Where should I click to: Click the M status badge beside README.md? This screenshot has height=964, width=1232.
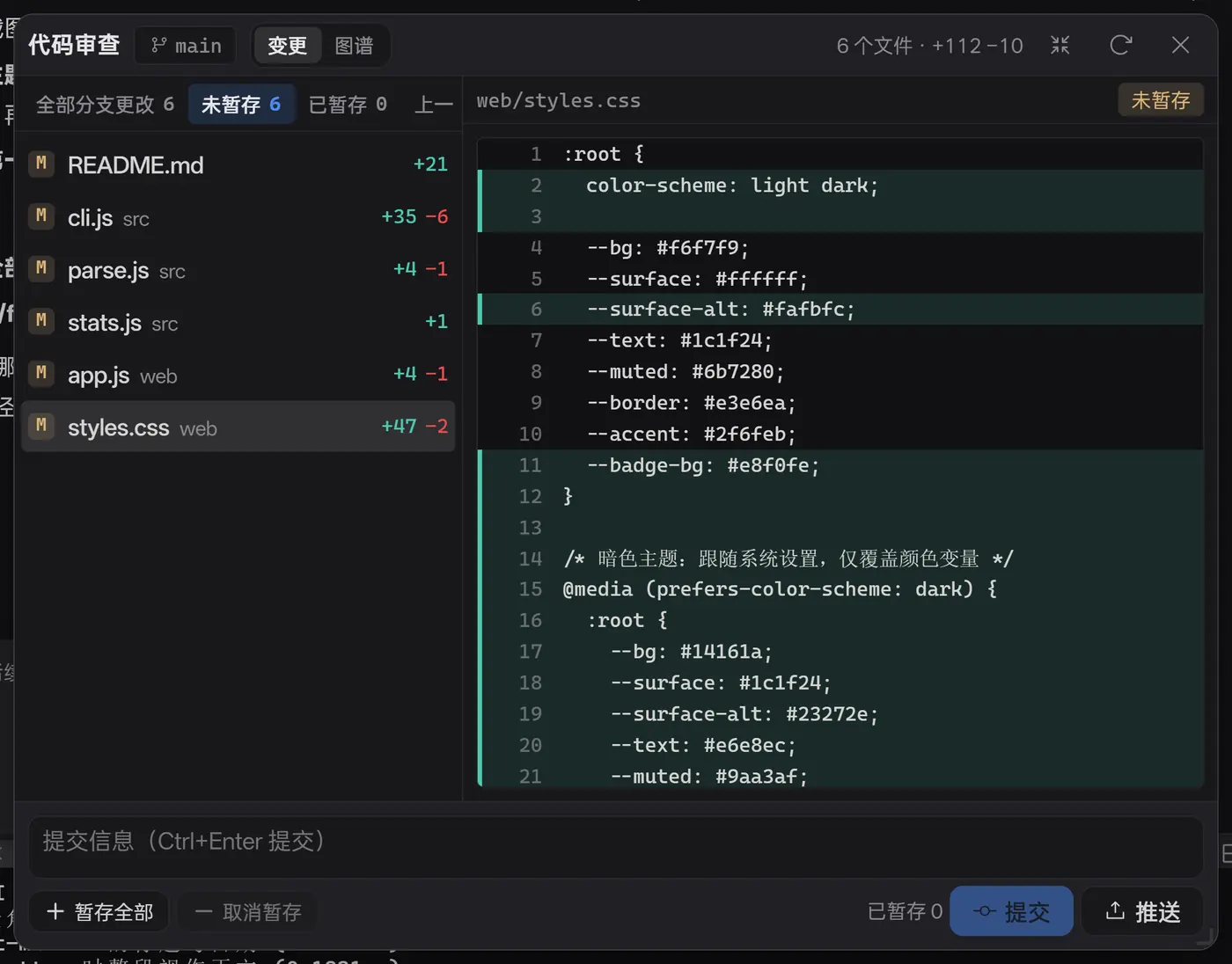[x=41, y=164]
